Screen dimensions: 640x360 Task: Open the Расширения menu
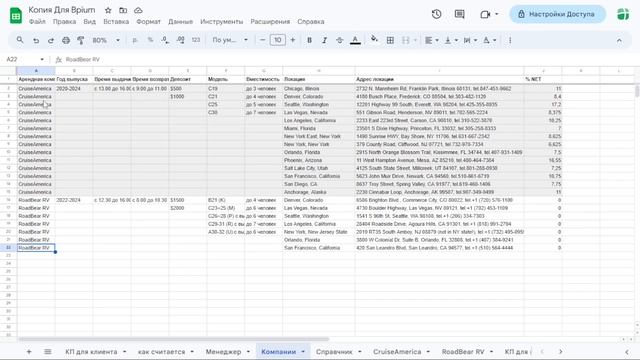click(x=270, y=22)
